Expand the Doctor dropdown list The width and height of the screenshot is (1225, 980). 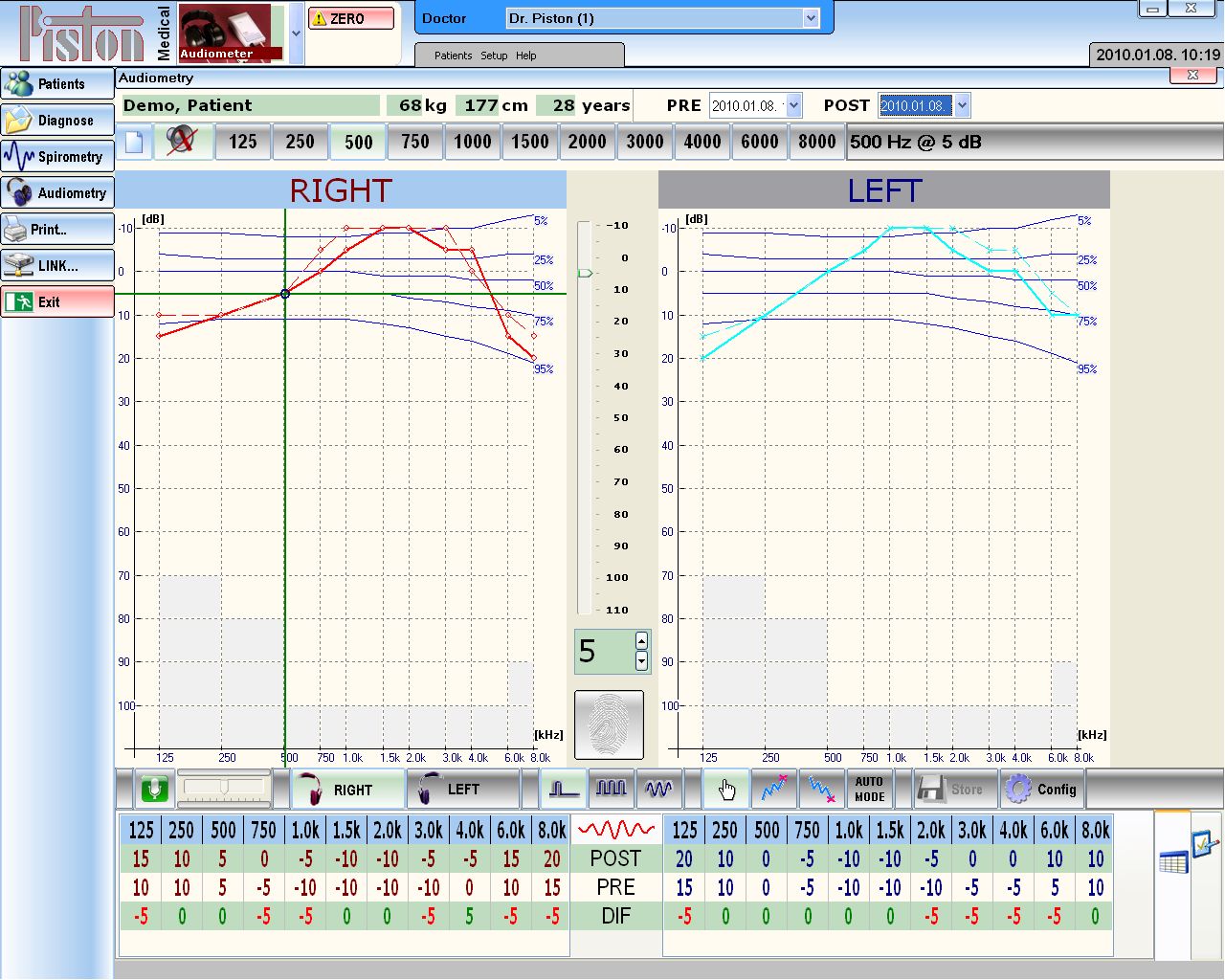(811, 18)
